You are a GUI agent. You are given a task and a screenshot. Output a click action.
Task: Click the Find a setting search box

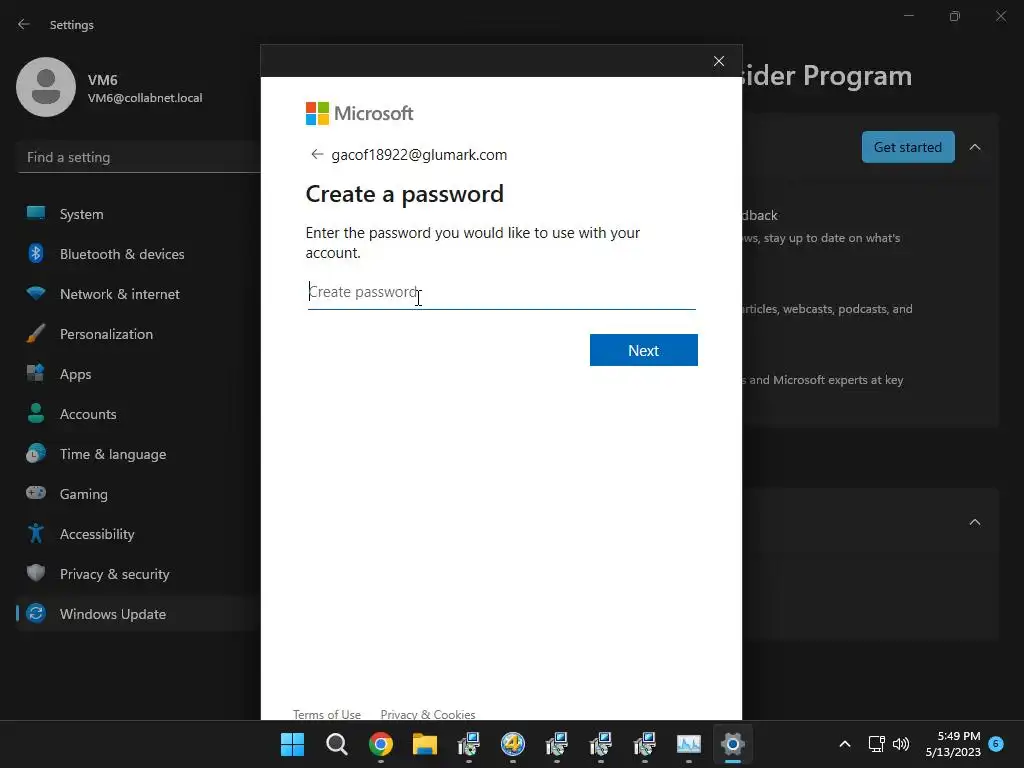pyautogui.click(x=140, y=157)
